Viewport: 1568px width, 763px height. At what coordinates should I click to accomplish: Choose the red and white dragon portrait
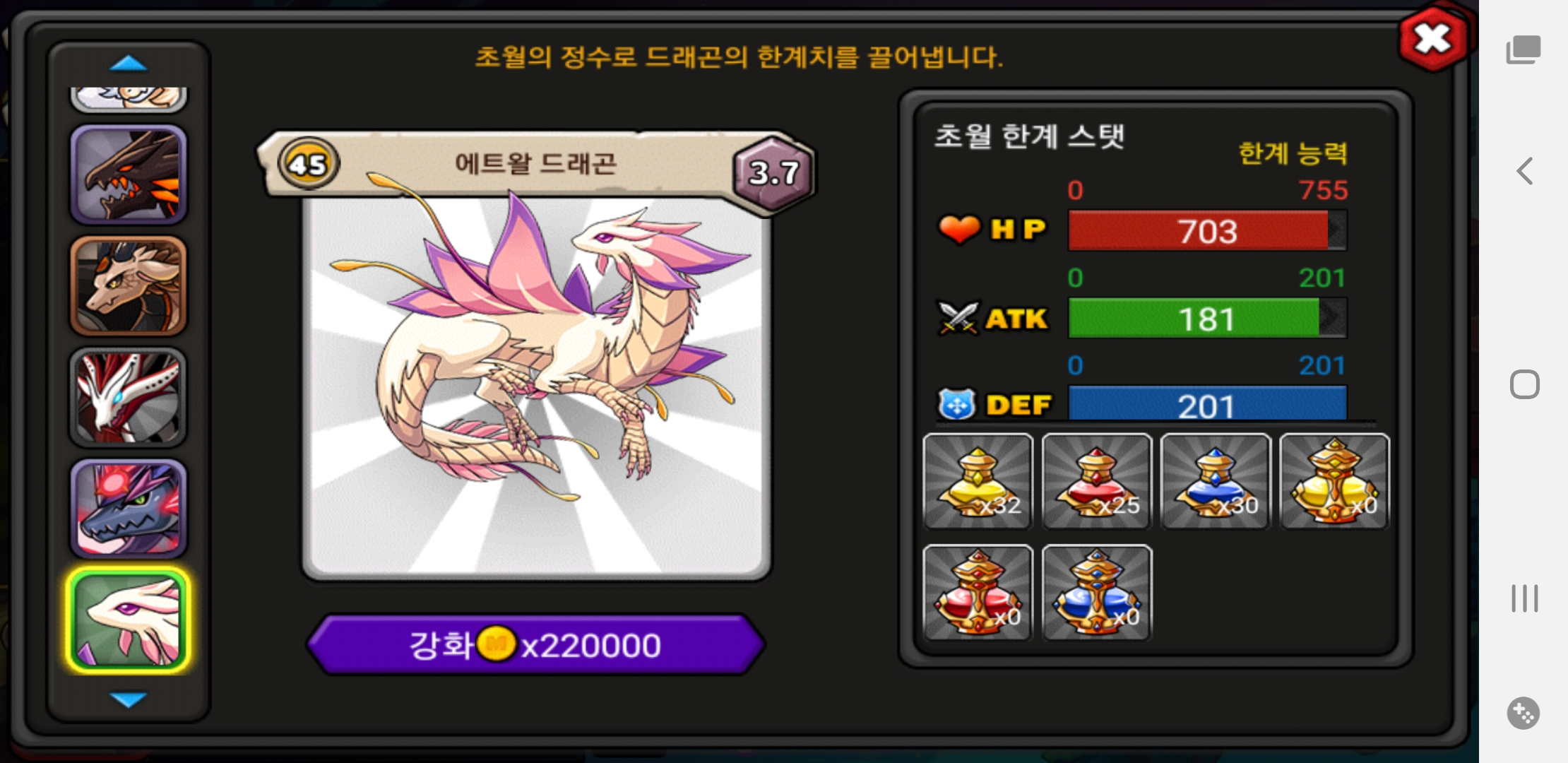click(129, 397)
